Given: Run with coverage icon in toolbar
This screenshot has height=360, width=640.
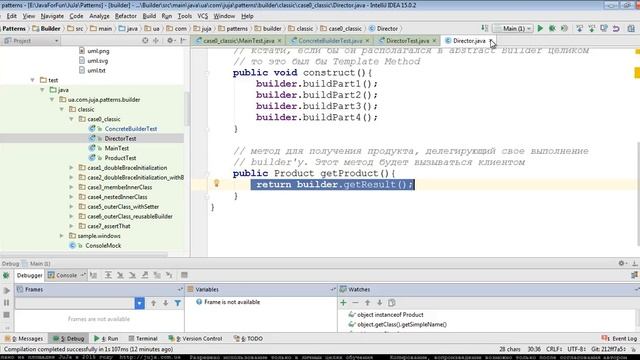Looking at the screenshot, I should click(564, 29).
